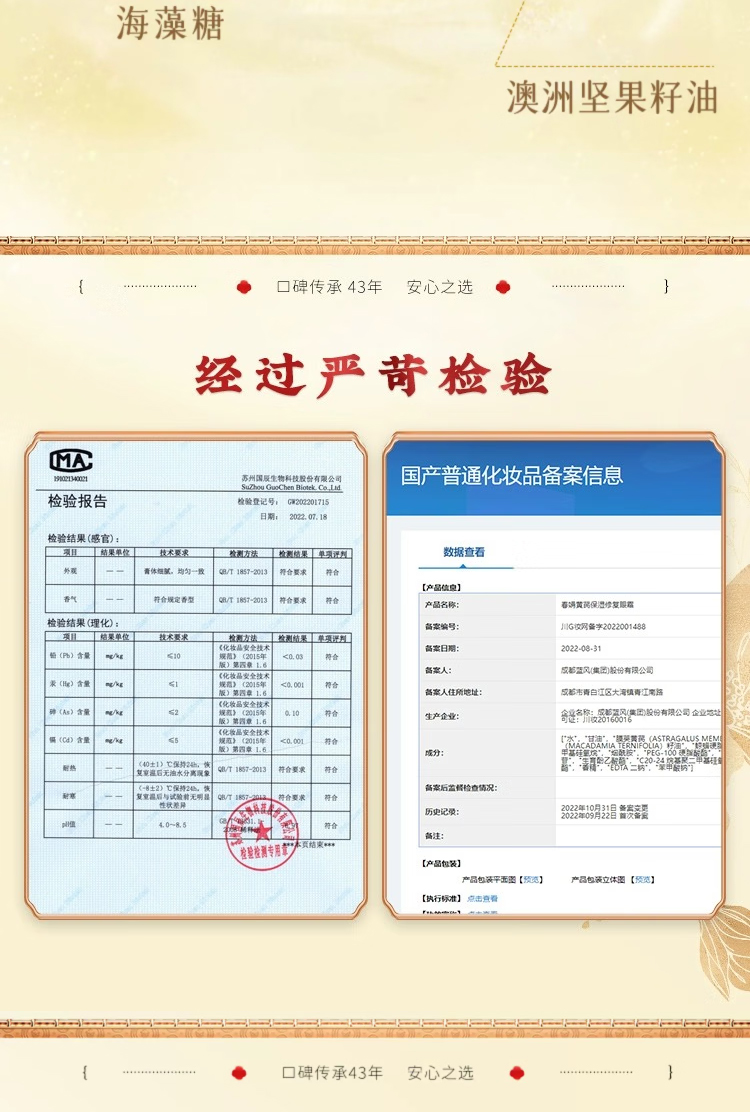This screenshot has width=750, height=1112.
Task: Click the 备案编号 value 川G妆网备字2022001488
Action: point(604,626)
